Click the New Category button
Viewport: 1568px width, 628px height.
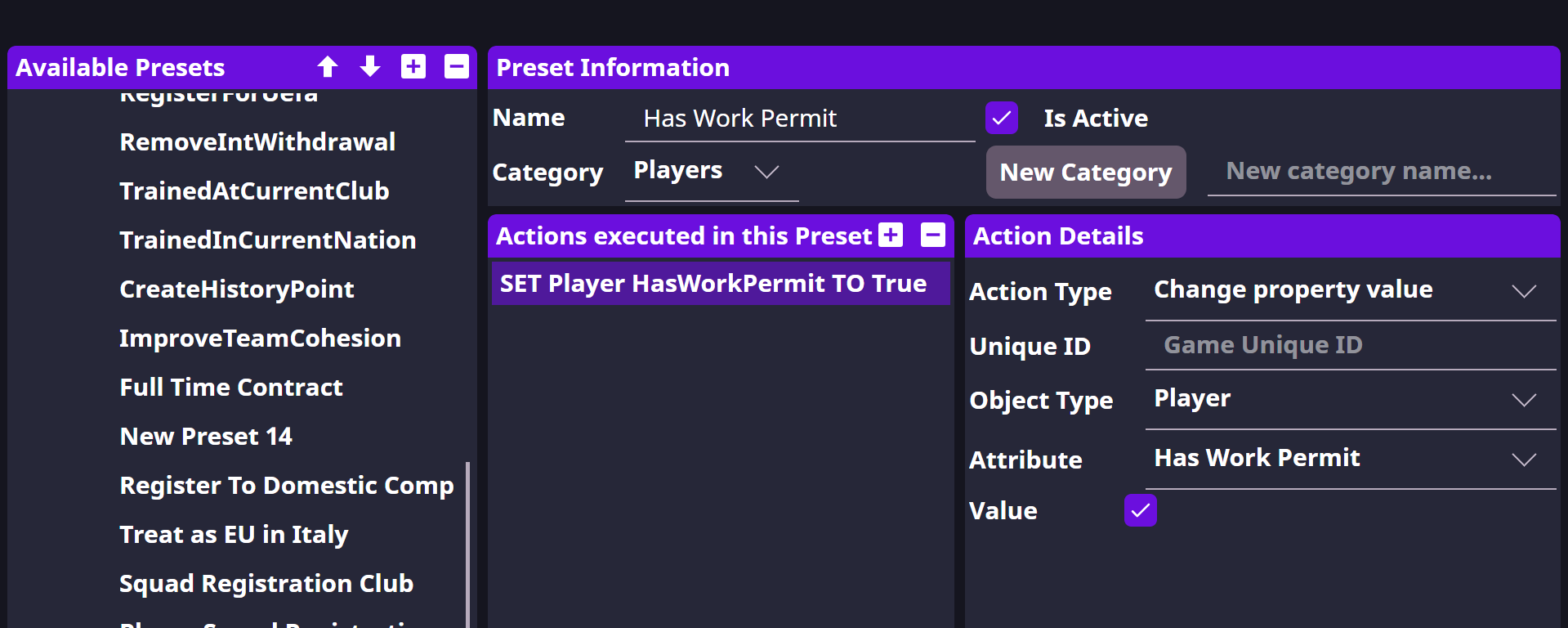[x=1085, y=173]
